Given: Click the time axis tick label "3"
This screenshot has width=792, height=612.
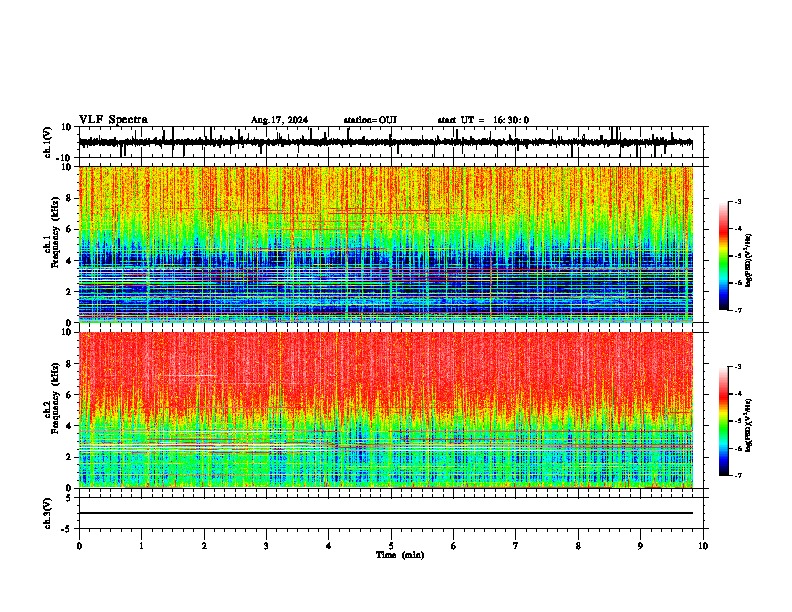Looking at the screenshot, I should click(x=266, y=546).
